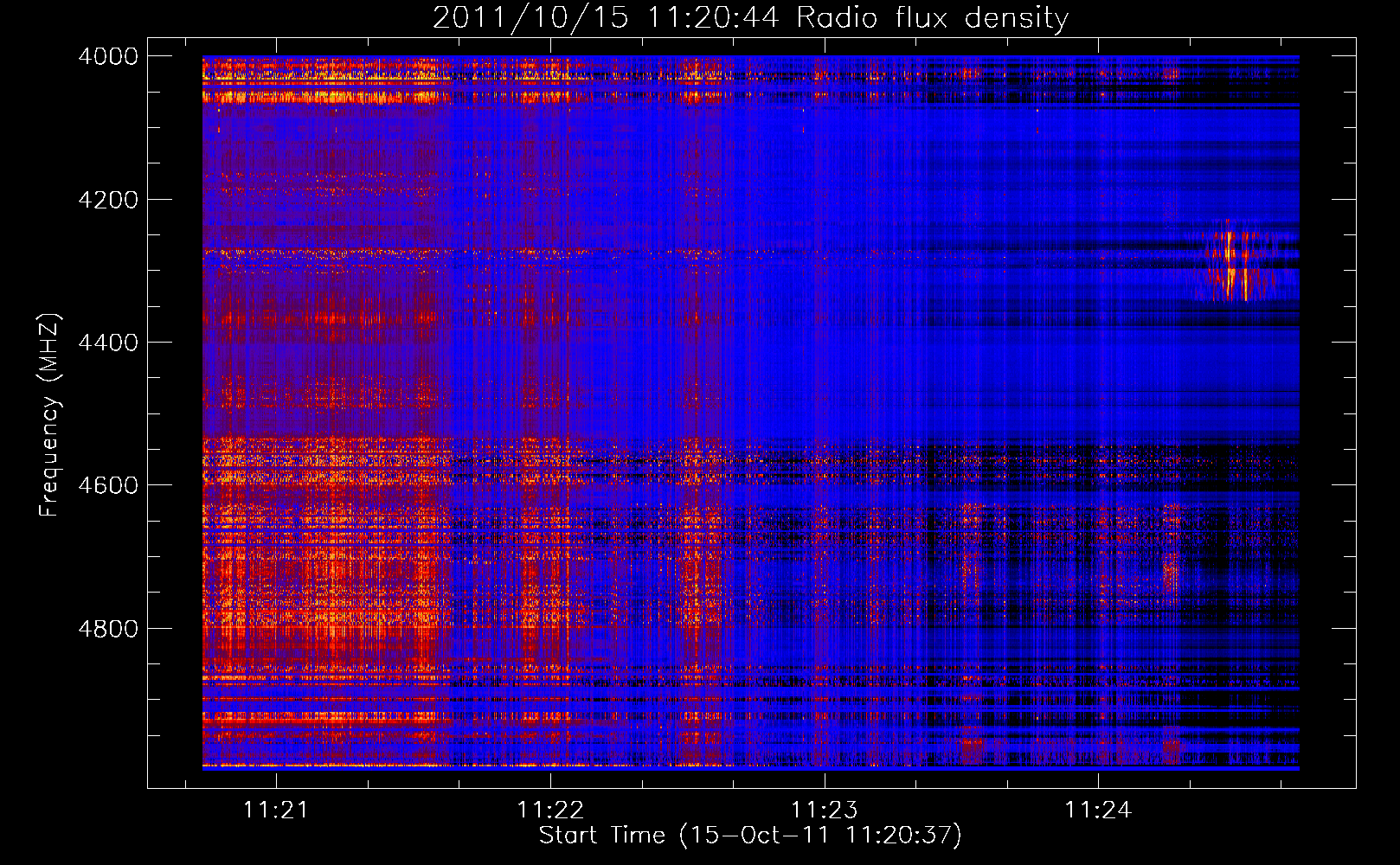1400x865 pixels.
Task: Click the 4200 frequency tick label
Action: pos(108,200)
